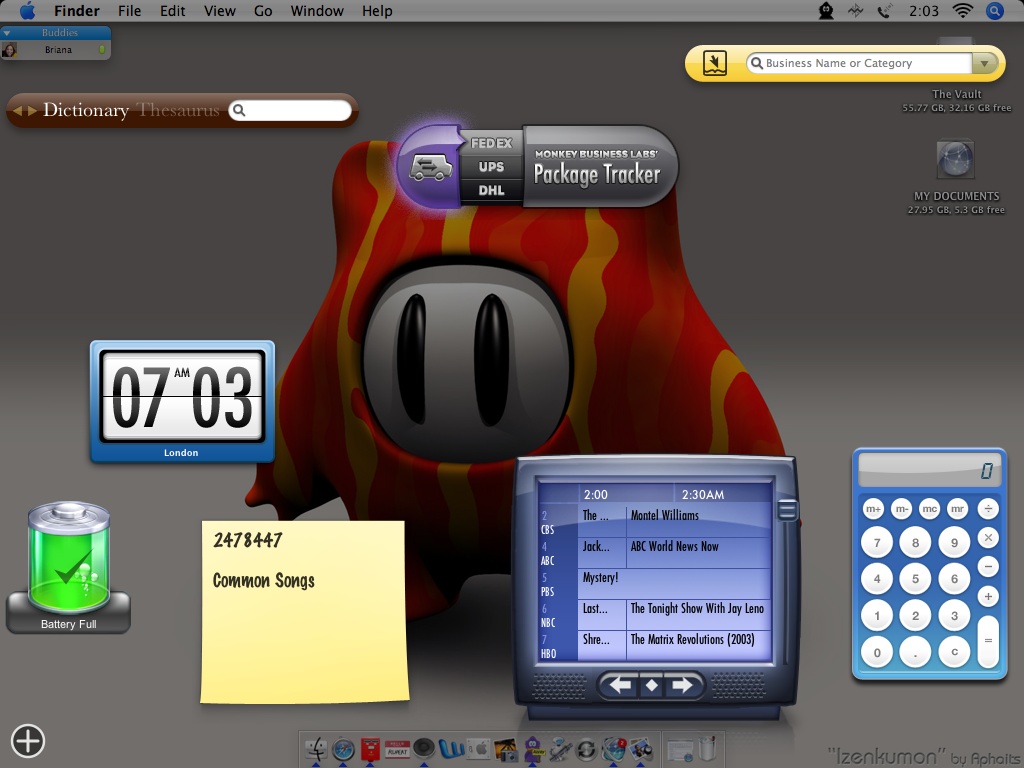Open the Edit menu
This screenshot has height=768, width=1024.
(x=172, y=11)
